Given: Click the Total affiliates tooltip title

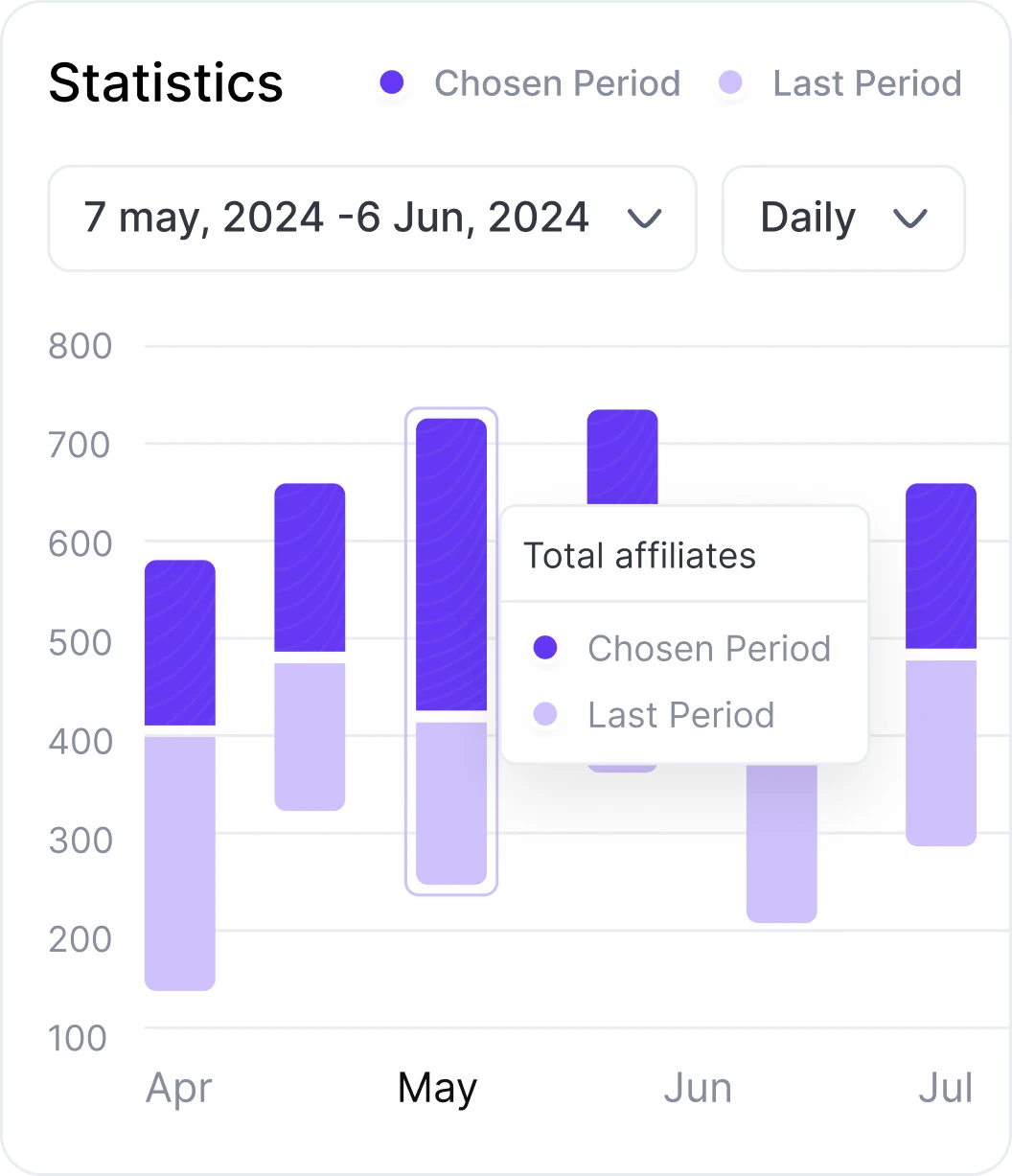Looking at the screenshot, I should (x=640, y=556).
